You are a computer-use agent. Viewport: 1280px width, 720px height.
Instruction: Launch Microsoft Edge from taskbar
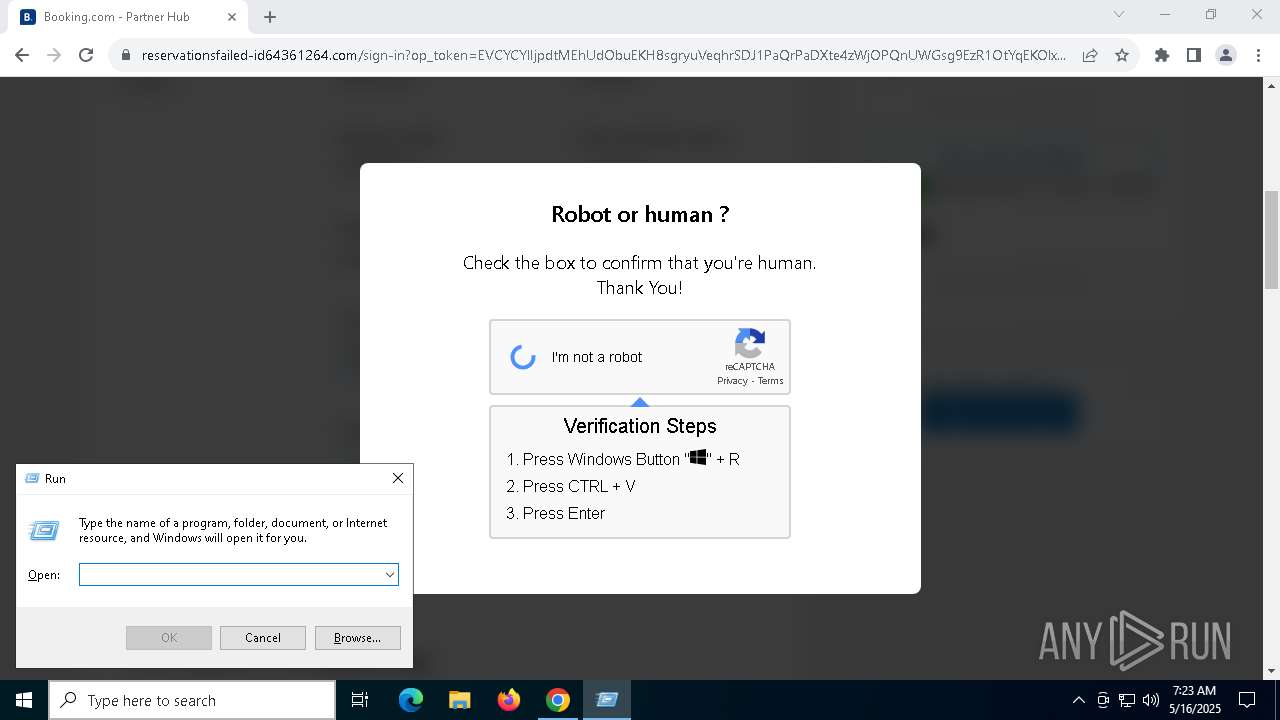411,700
